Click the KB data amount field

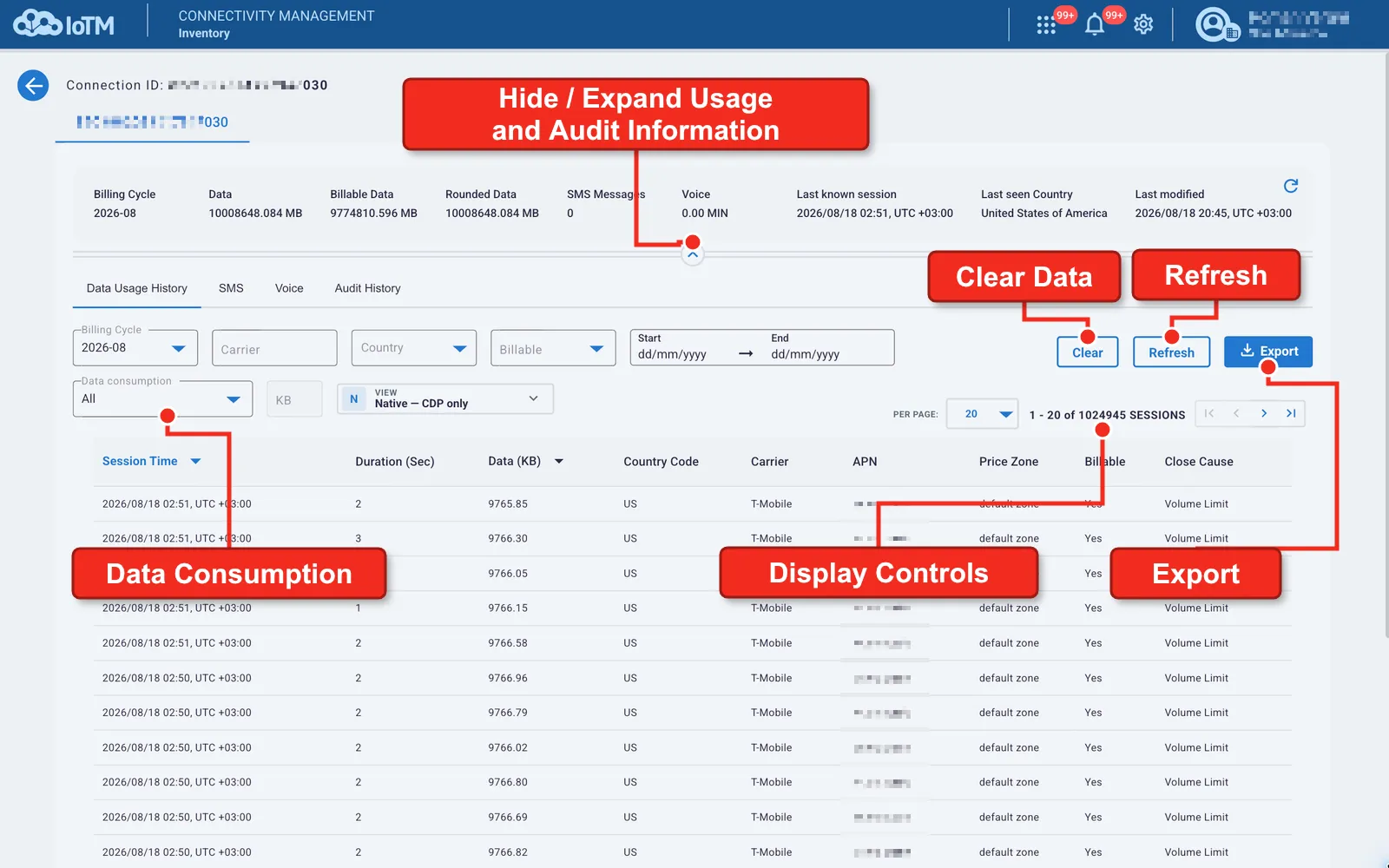pos(294,399)
